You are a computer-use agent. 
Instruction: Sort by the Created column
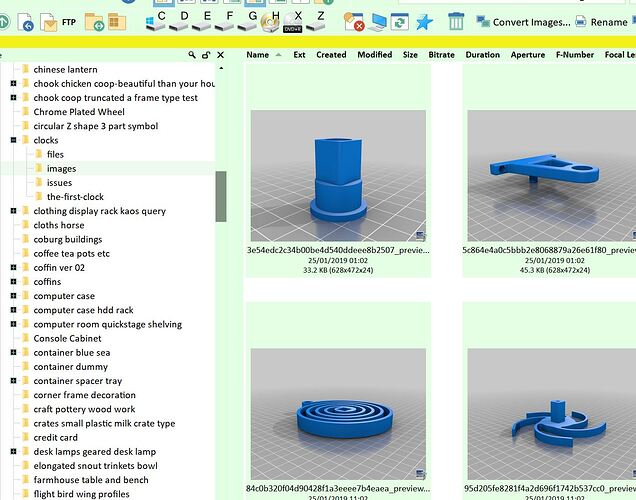click(x=331, y=55)
